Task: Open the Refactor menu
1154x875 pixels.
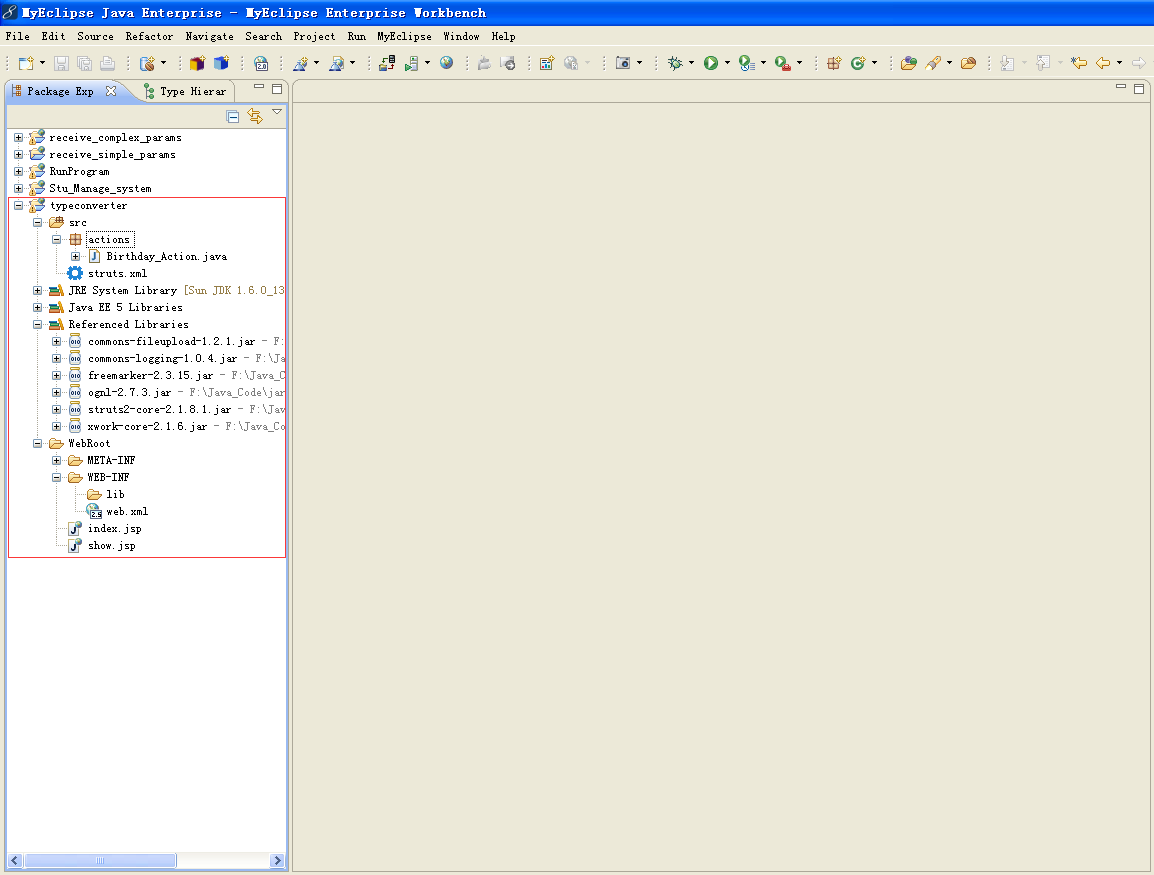Action: [x=149, y=36]
